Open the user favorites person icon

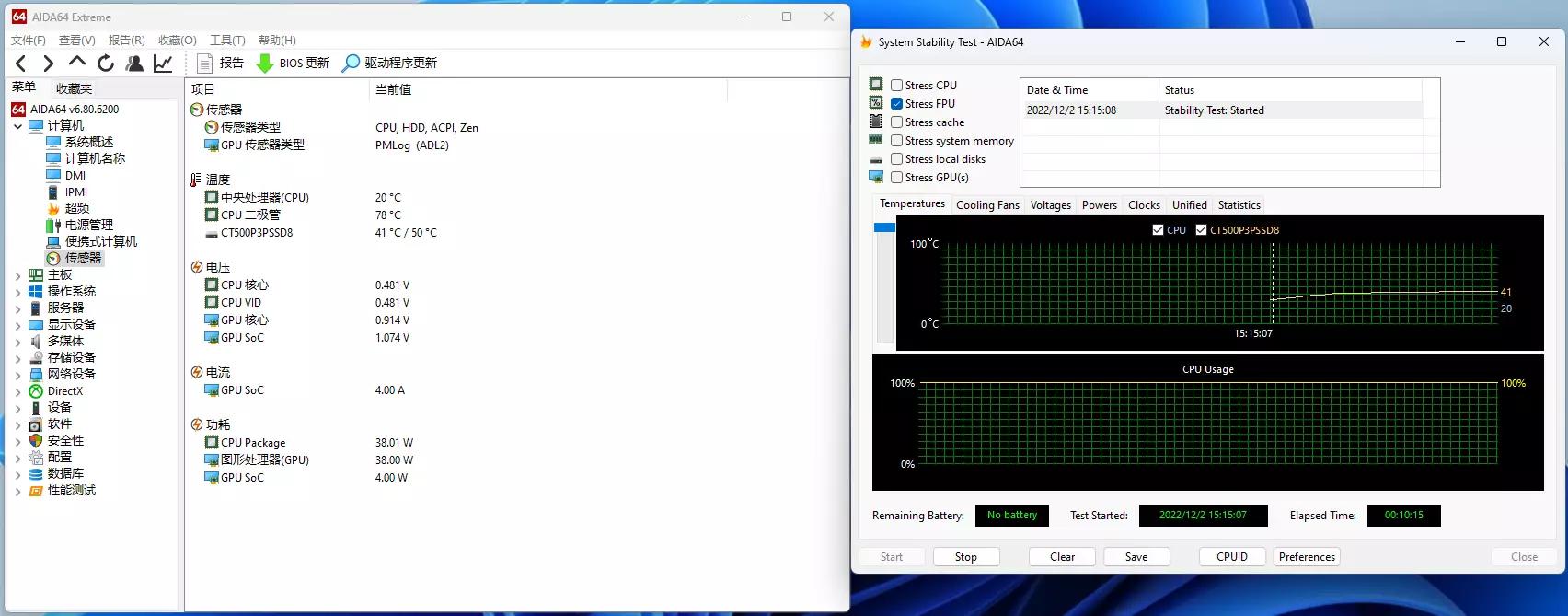point(134,64)
